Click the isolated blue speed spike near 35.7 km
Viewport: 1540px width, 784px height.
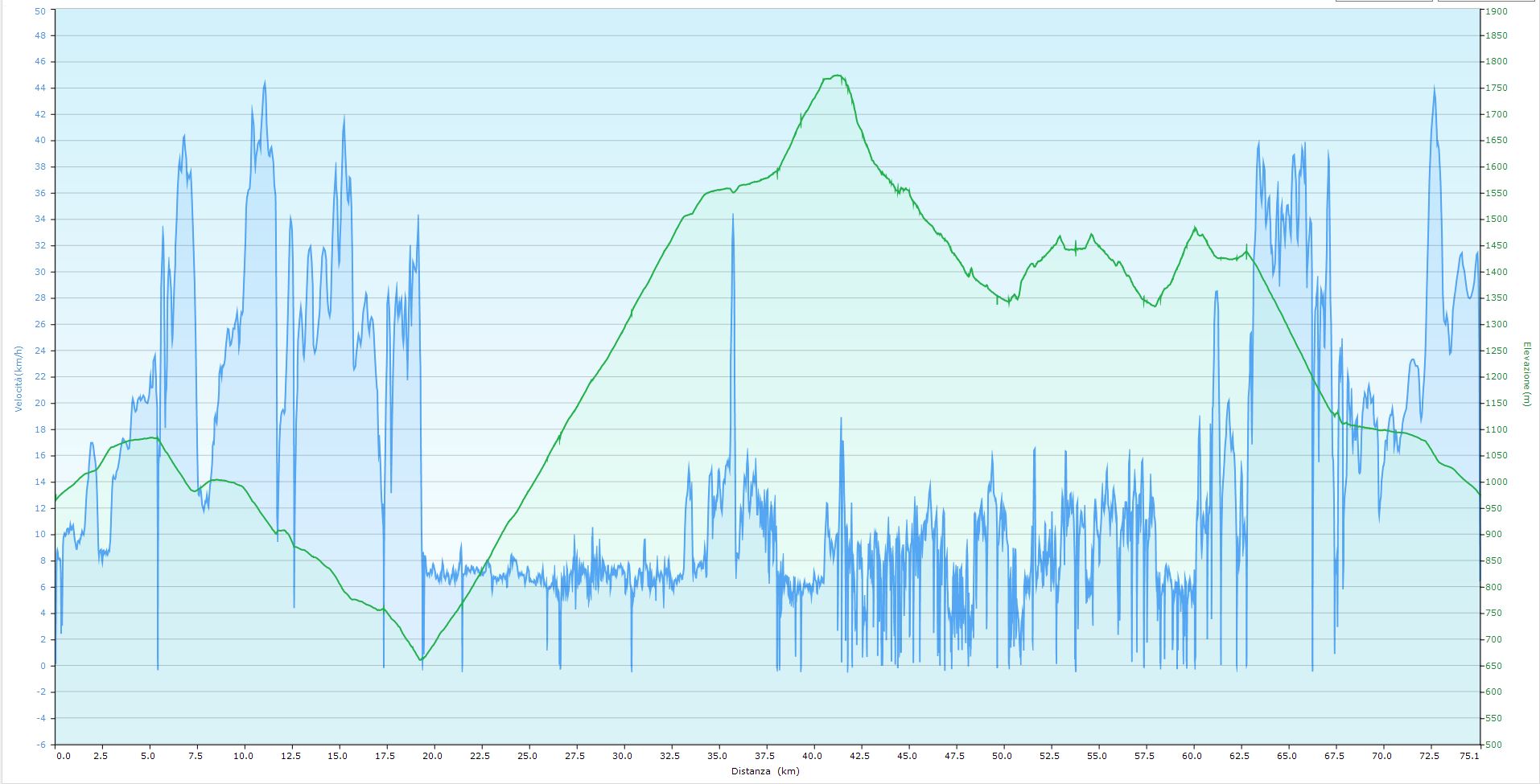click(x=733, y=215)
